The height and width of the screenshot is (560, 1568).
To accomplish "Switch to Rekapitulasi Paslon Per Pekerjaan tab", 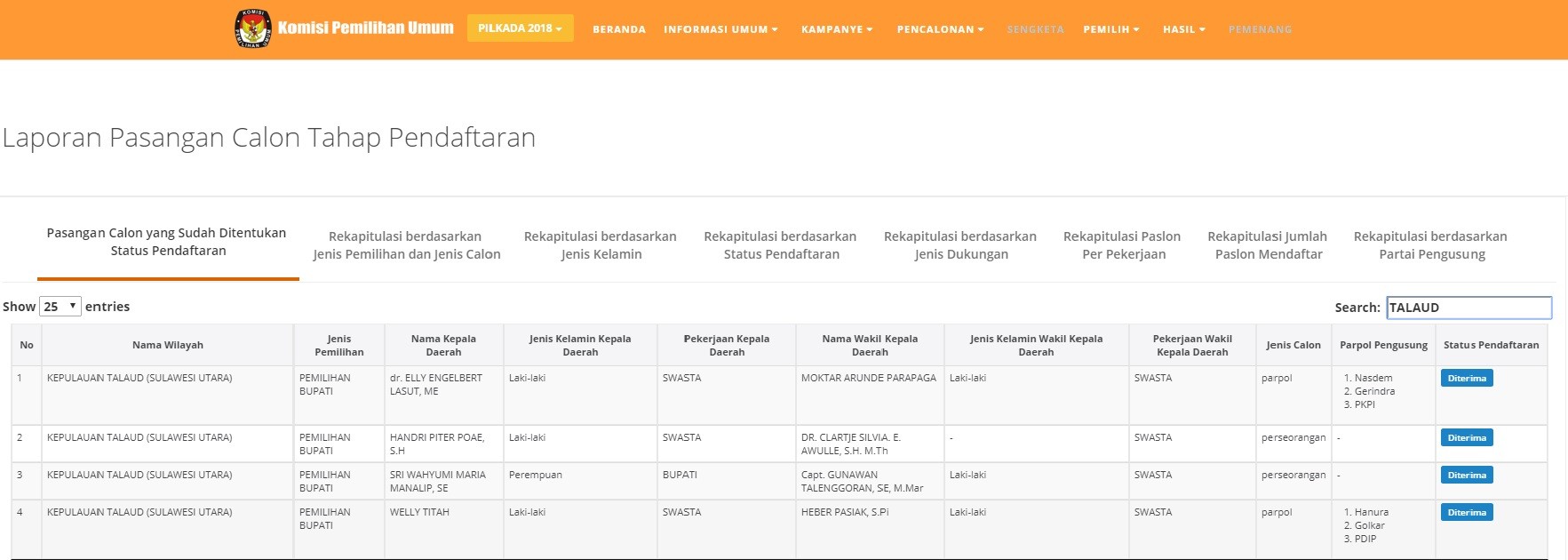I will click(x=1122, y=245).
